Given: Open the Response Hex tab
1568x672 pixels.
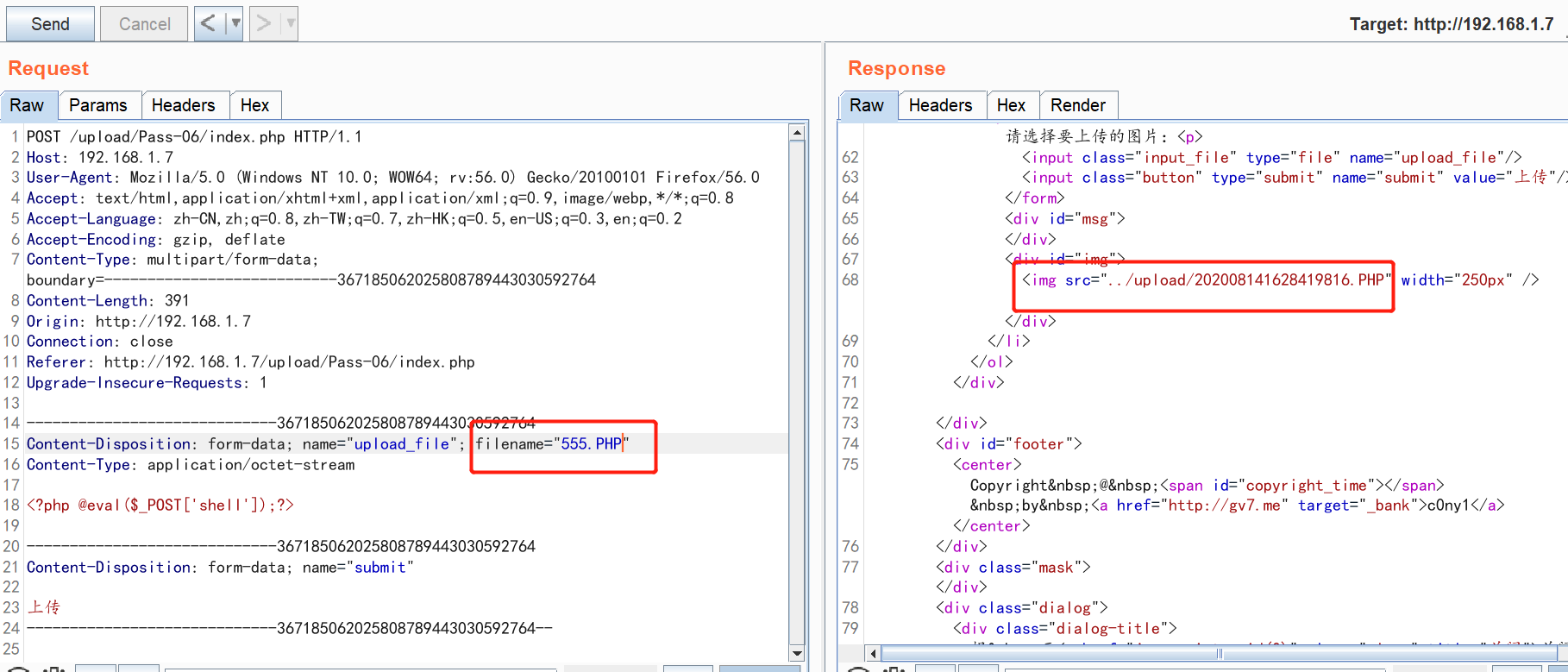Looking at the screenshot, I should click(x=1012, y=105).
